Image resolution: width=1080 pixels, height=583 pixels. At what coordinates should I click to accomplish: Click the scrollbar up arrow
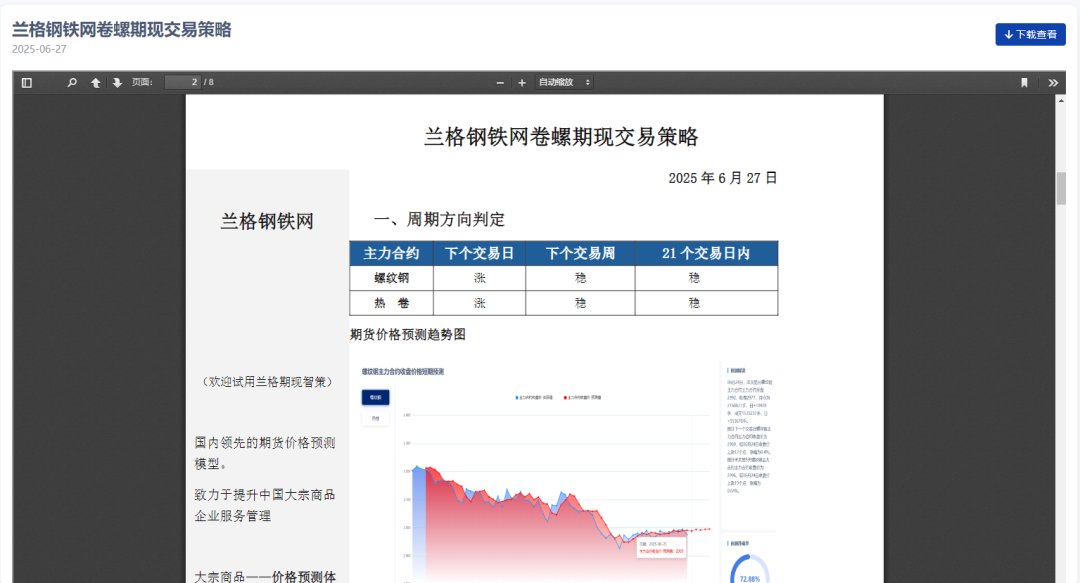point(1061,101)
